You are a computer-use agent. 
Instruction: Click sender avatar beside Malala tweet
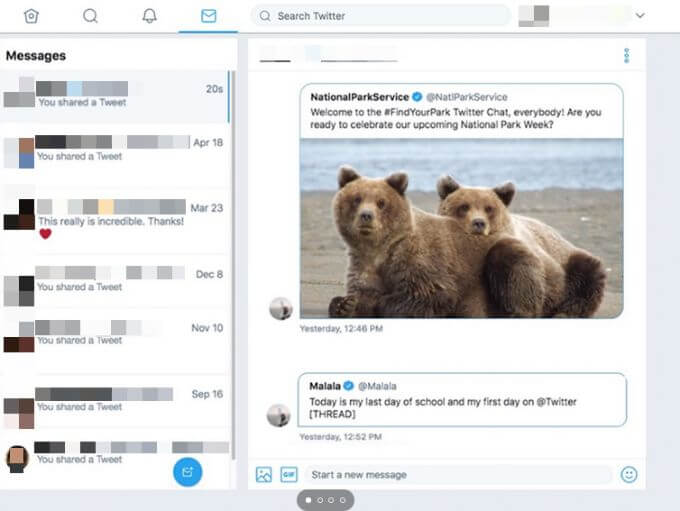tap(278, 415)
